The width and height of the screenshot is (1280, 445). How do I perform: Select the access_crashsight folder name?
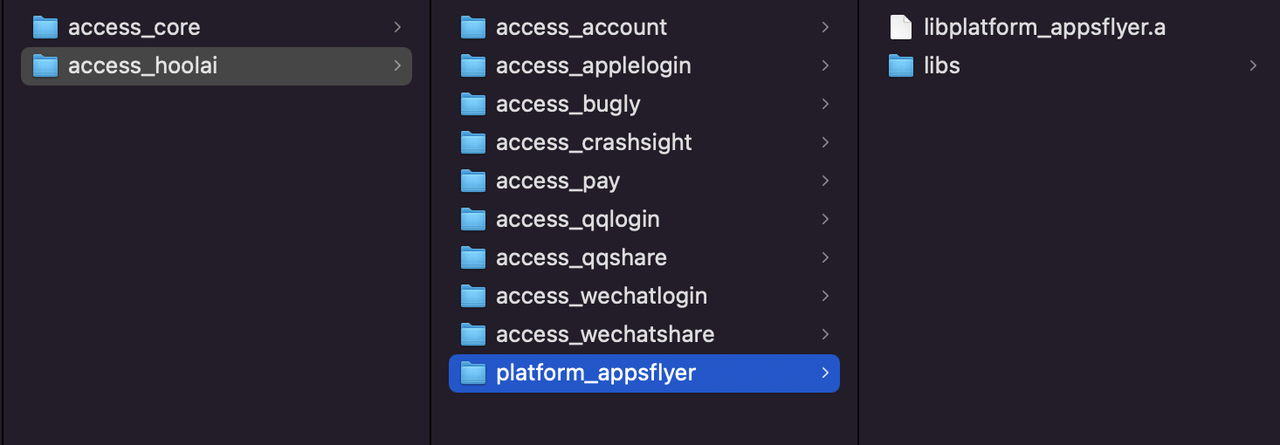tap(594, 143)
